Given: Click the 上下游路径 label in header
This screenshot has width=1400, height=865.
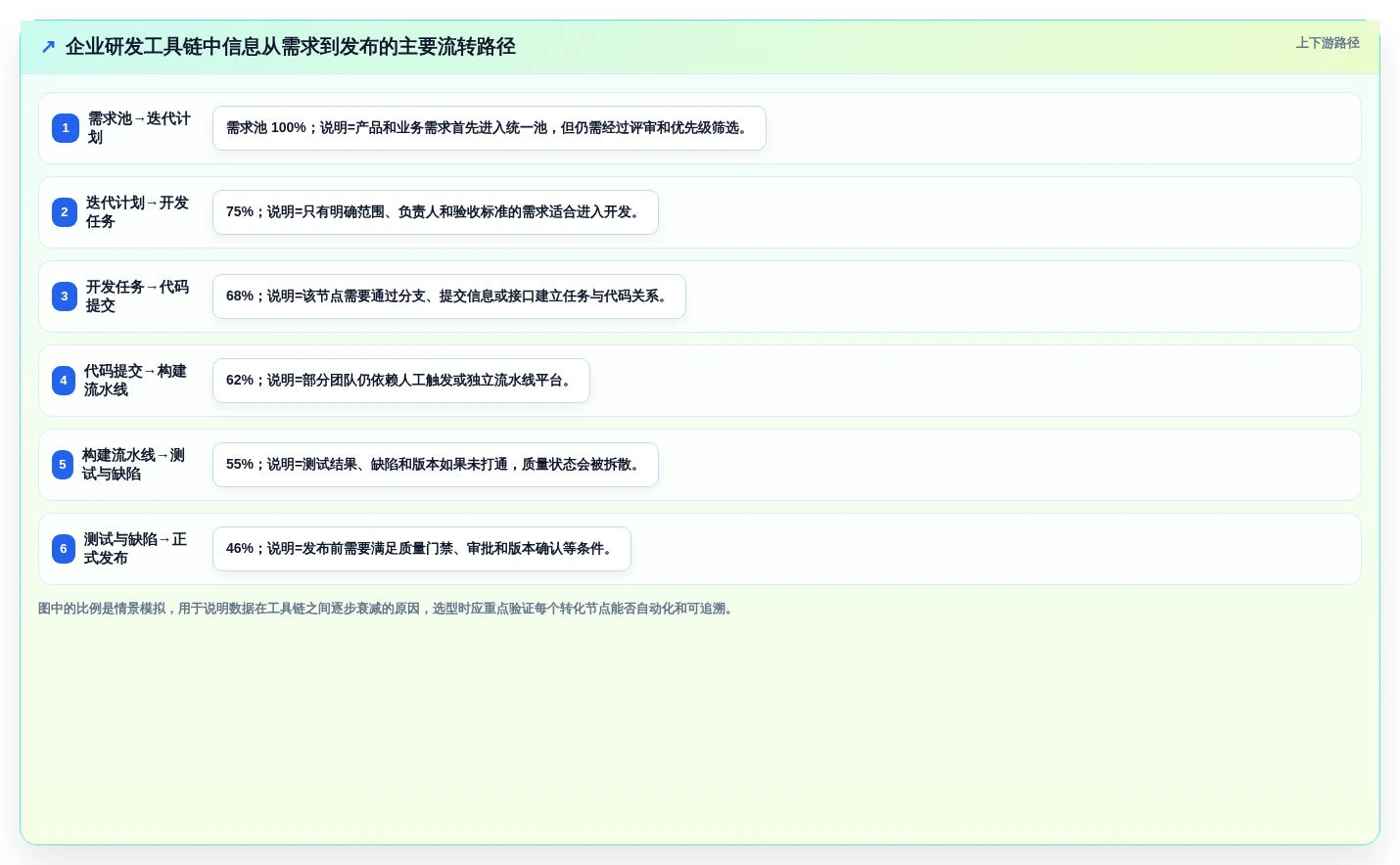Looking at the screenshot, I should [1328, 43].
